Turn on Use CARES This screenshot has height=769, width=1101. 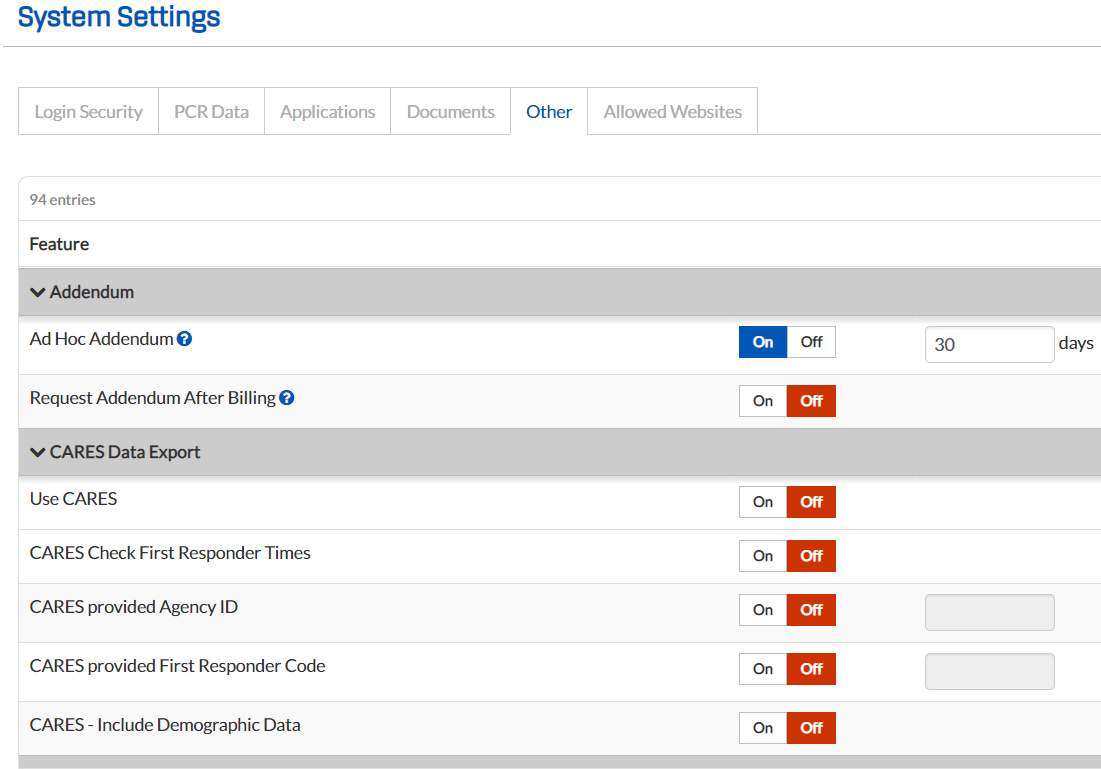point(762,502)
